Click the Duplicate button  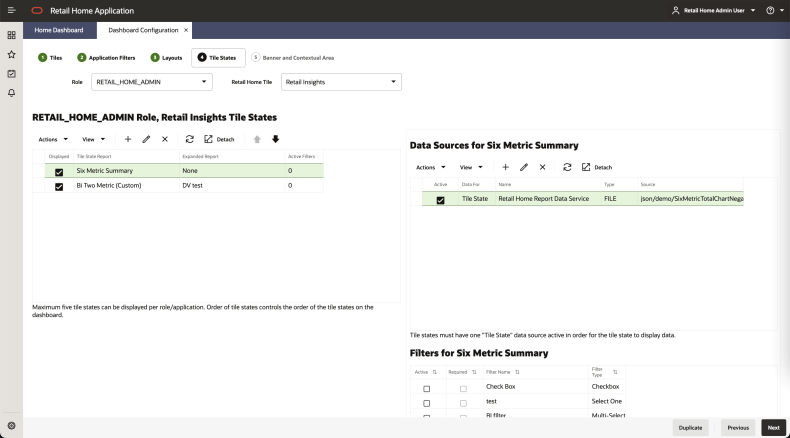[x=690, y=427]
